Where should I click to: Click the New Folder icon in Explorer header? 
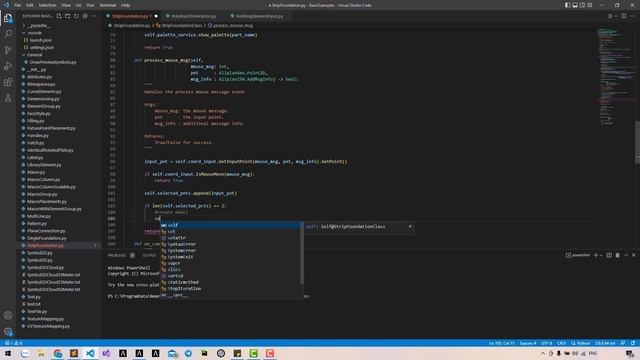click(x=68, y=16)
